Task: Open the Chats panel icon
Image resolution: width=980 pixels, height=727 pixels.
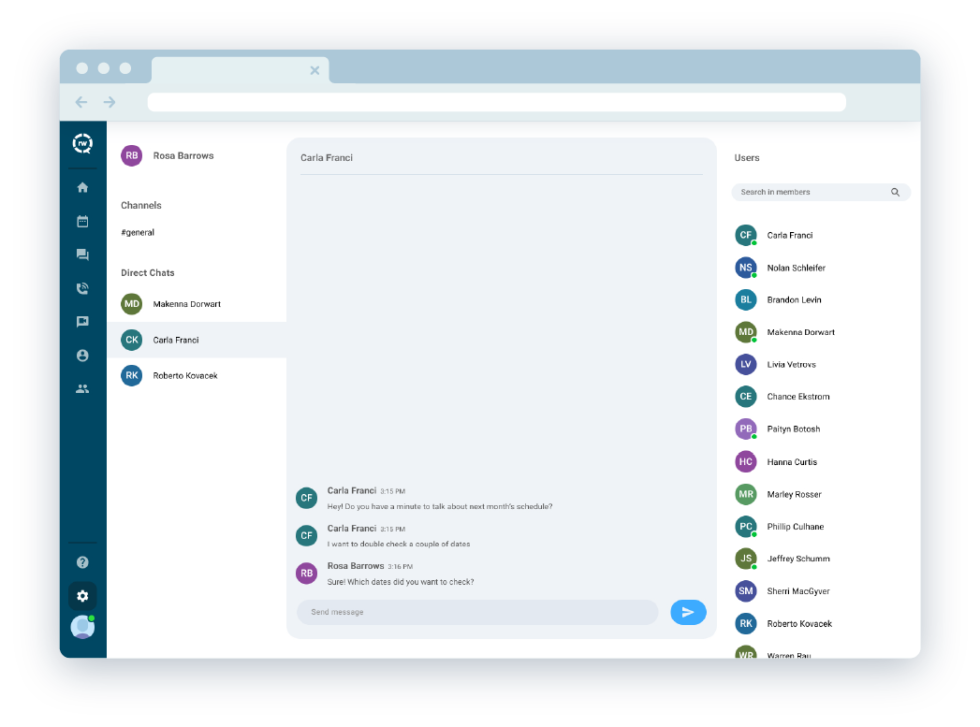Action: (83, 254)
